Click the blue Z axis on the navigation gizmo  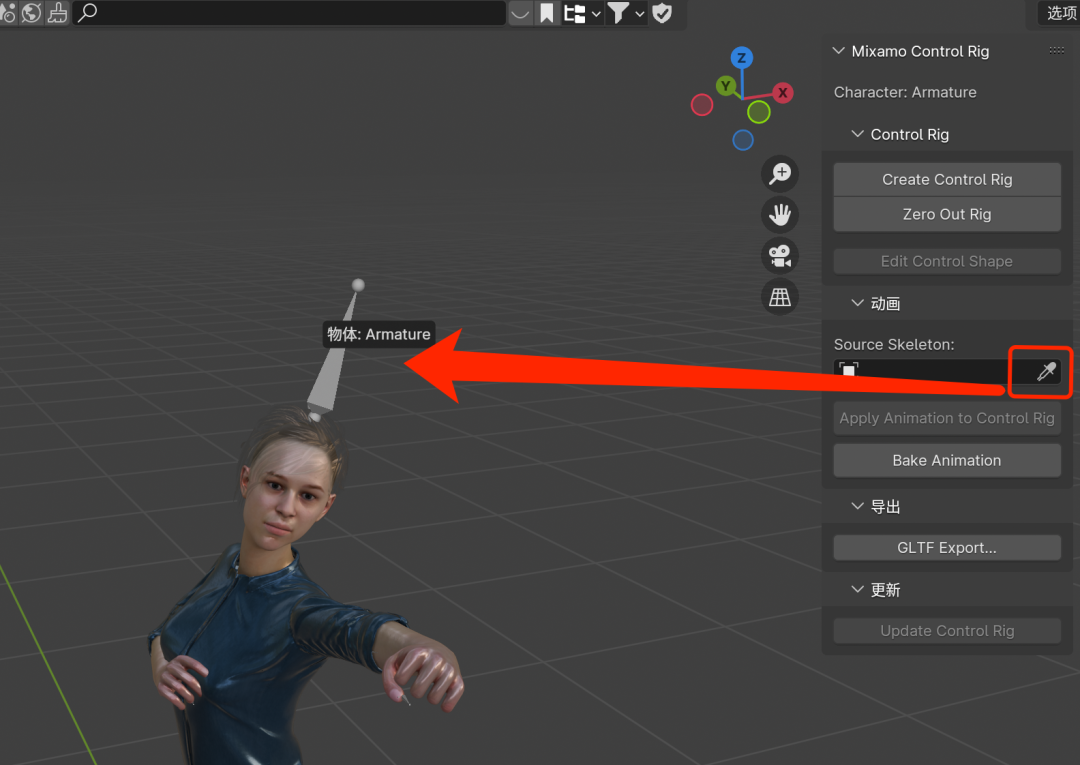(x=742, y=58)
